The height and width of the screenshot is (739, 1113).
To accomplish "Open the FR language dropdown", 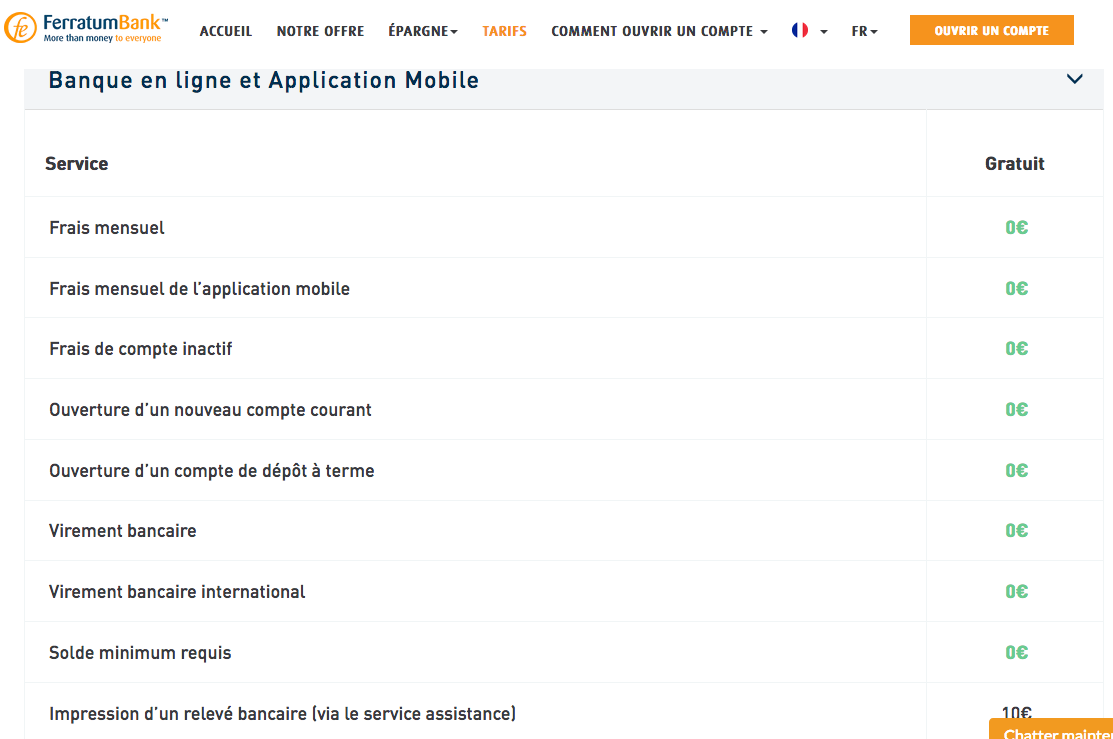I will click(865, 31).
